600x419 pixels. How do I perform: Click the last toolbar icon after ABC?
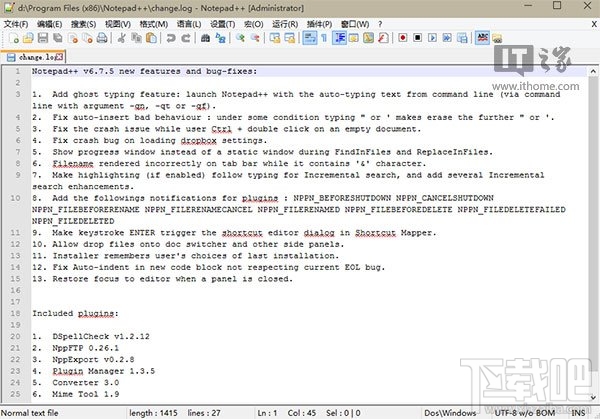pyautogui.click(x=497, y=38)
